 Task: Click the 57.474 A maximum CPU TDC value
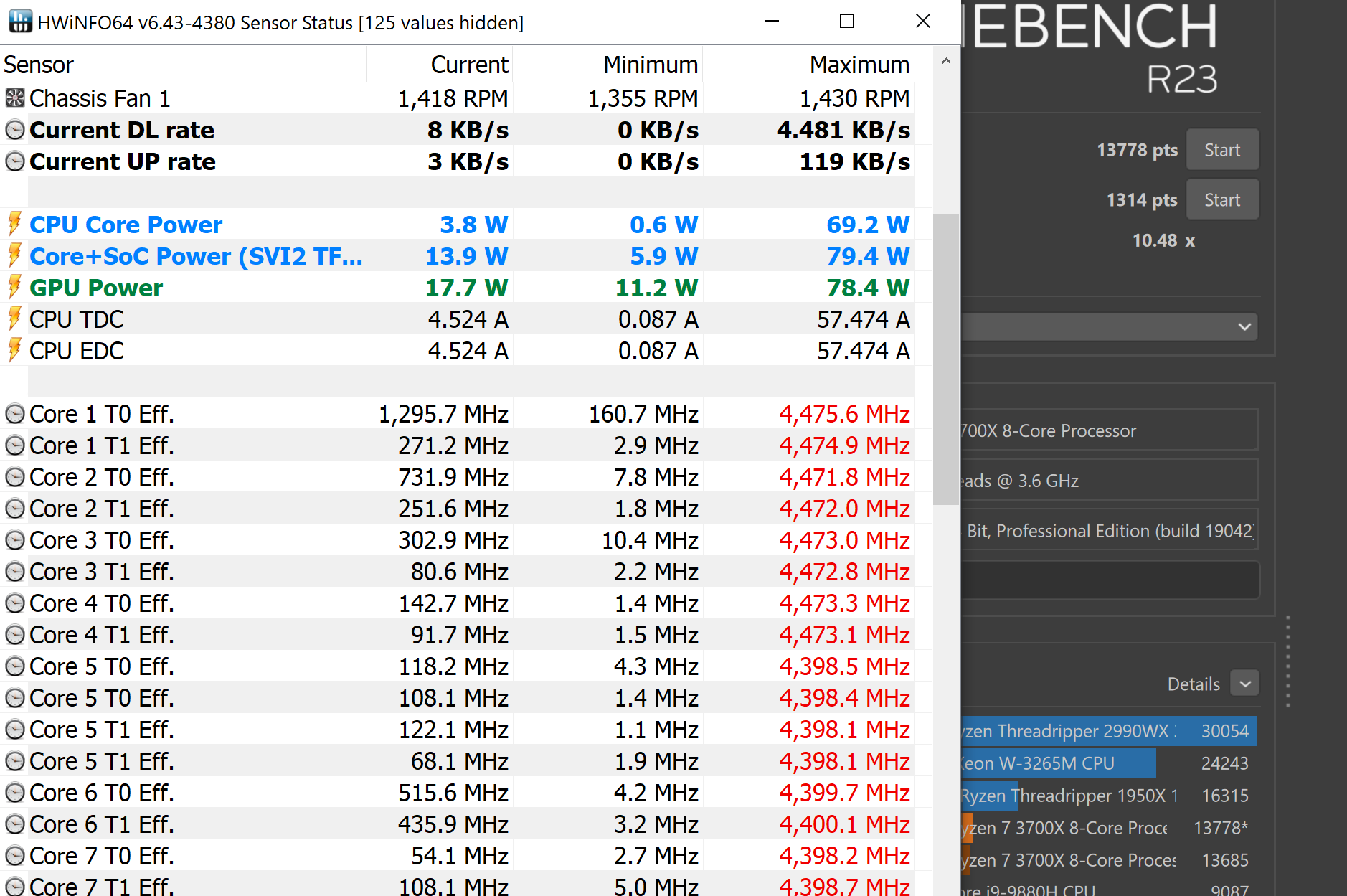pyautogui.click(x=864, y=319)
